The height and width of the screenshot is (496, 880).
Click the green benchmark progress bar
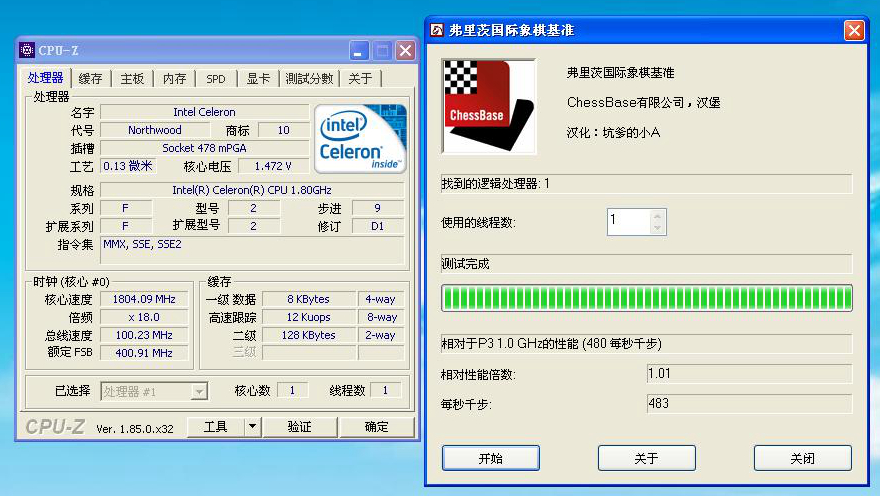(647, 298)
